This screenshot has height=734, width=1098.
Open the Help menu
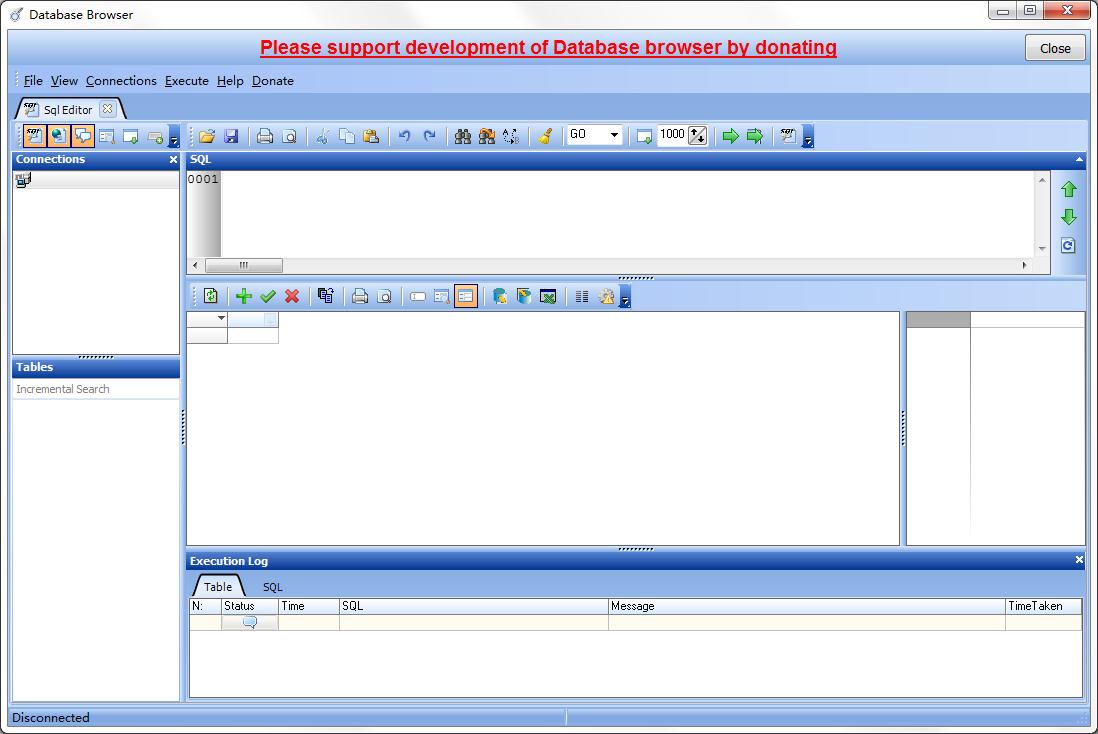click(x=230, y=81)
